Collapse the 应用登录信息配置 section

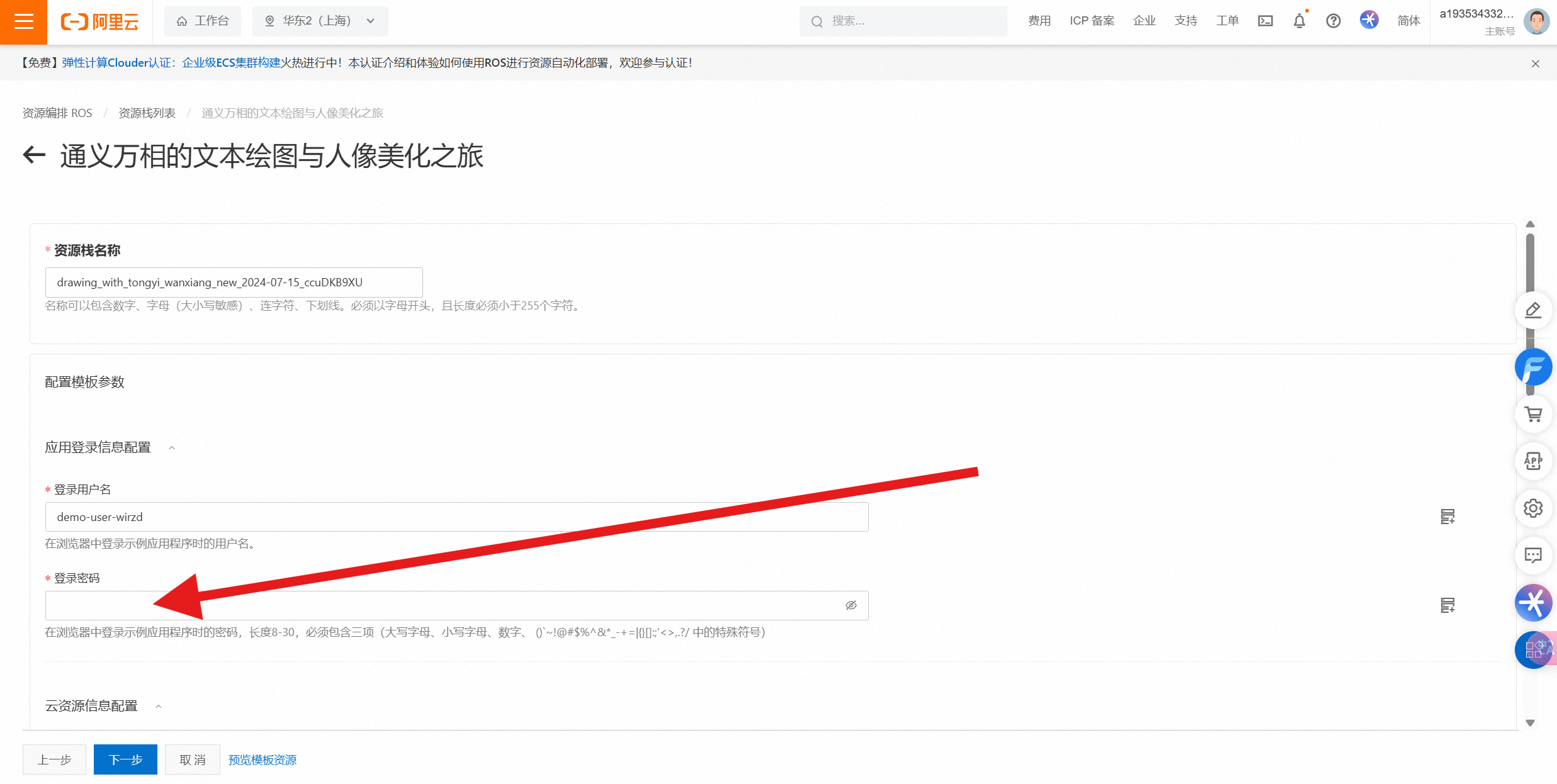coord(171,448)
